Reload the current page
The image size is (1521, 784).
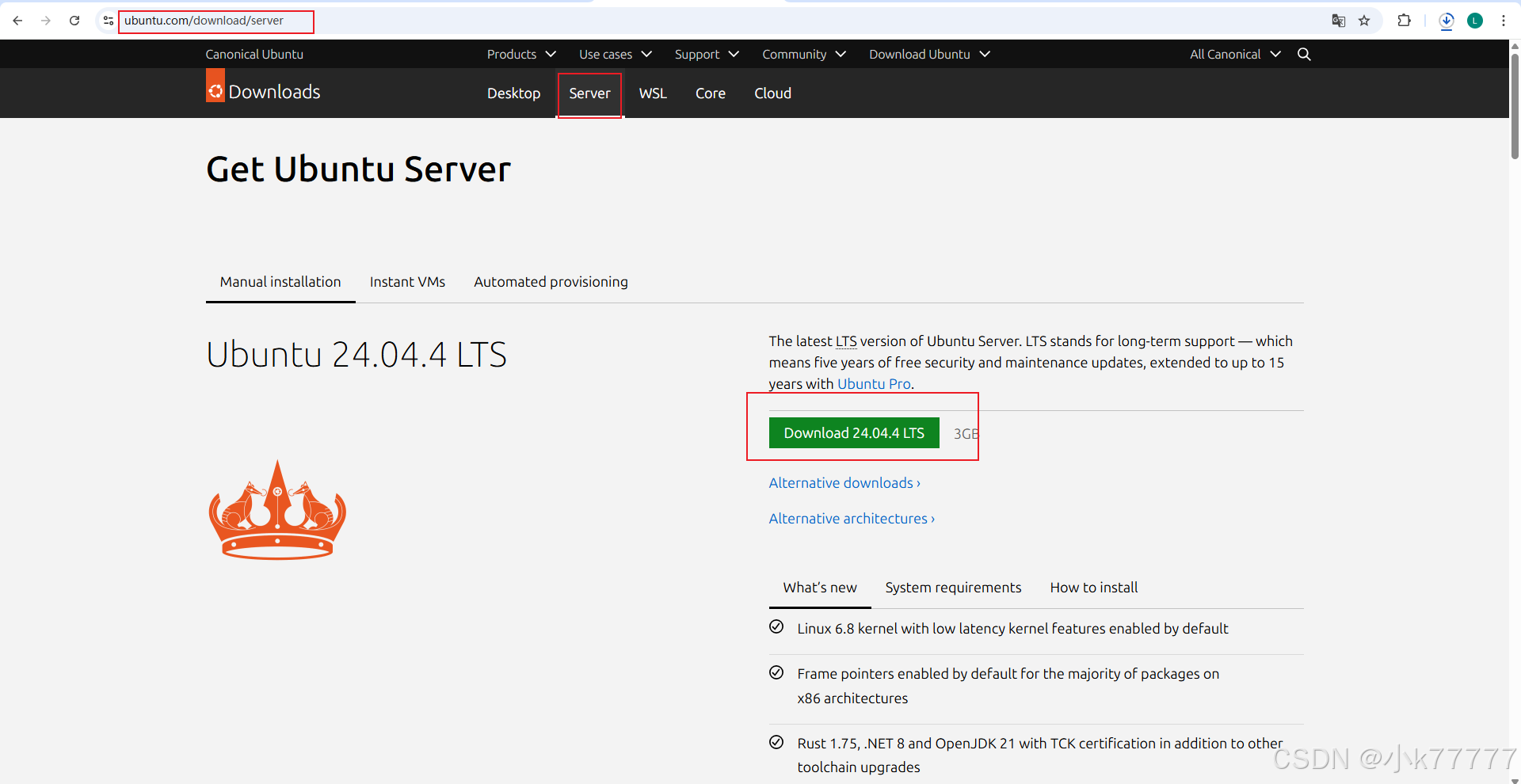point(74,21)
